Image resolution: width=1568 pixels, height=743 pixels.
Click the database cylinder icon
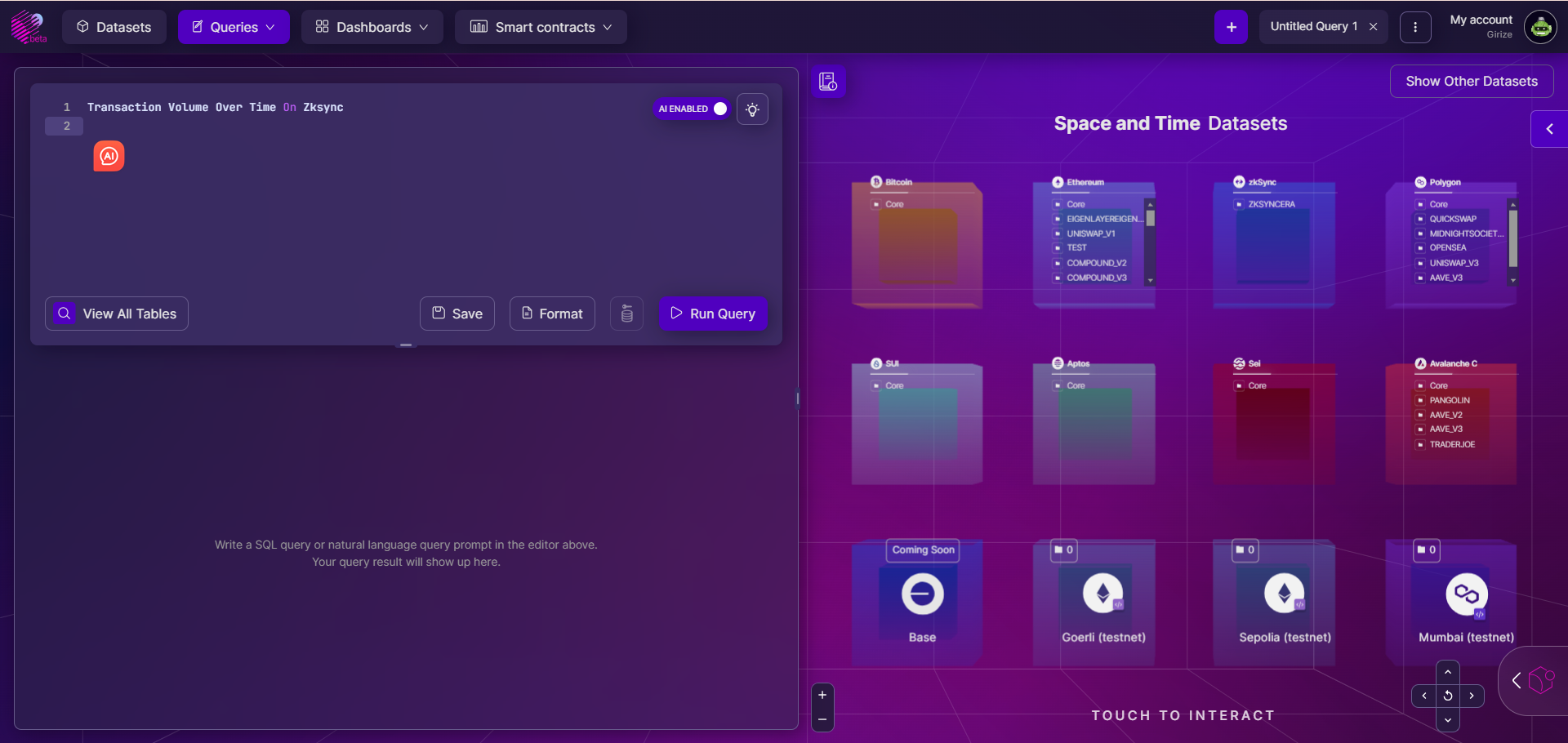[627, 314]
